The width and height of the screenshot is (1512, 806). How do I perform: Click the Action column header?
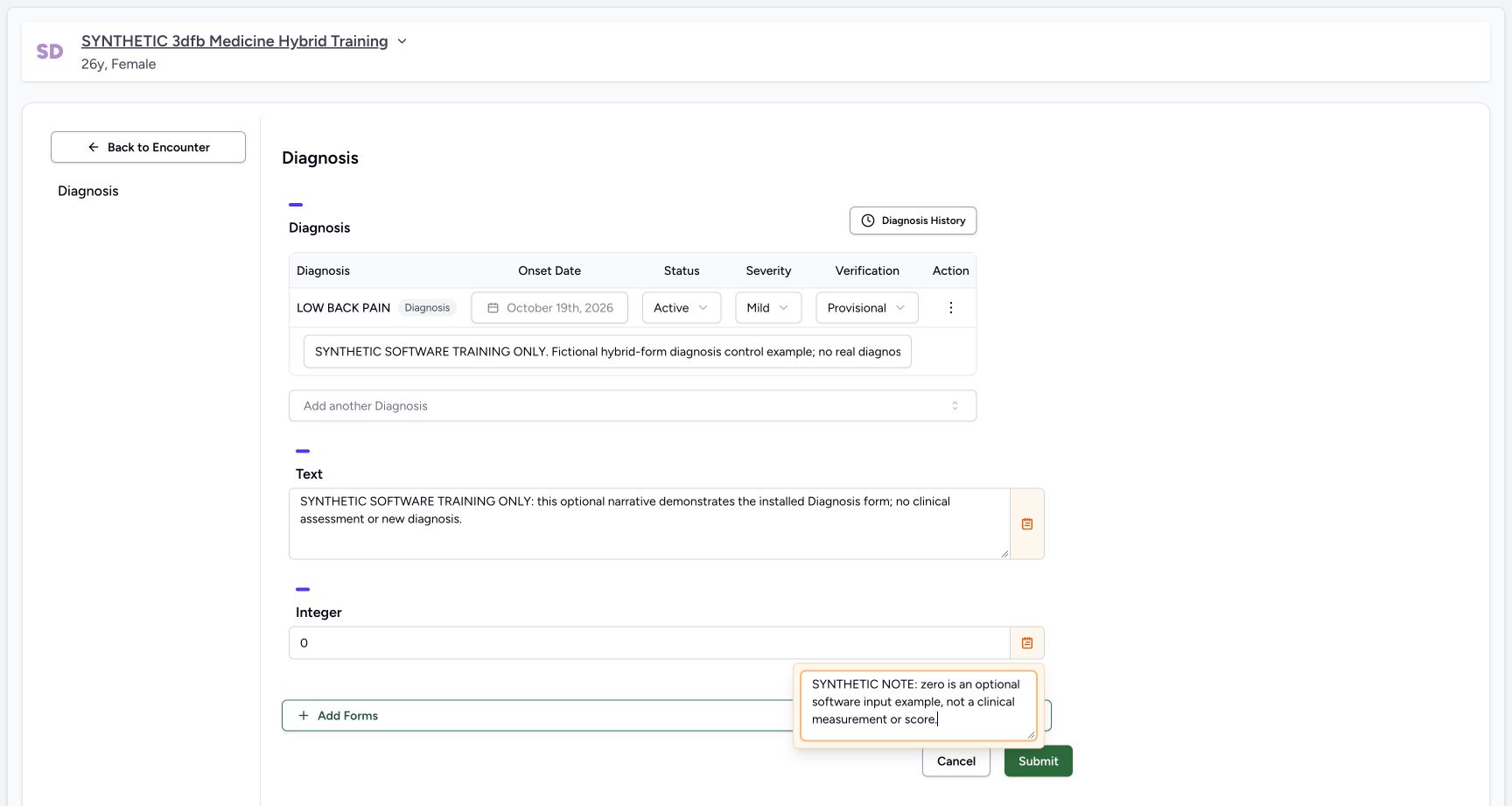click(x=951, y=270)
